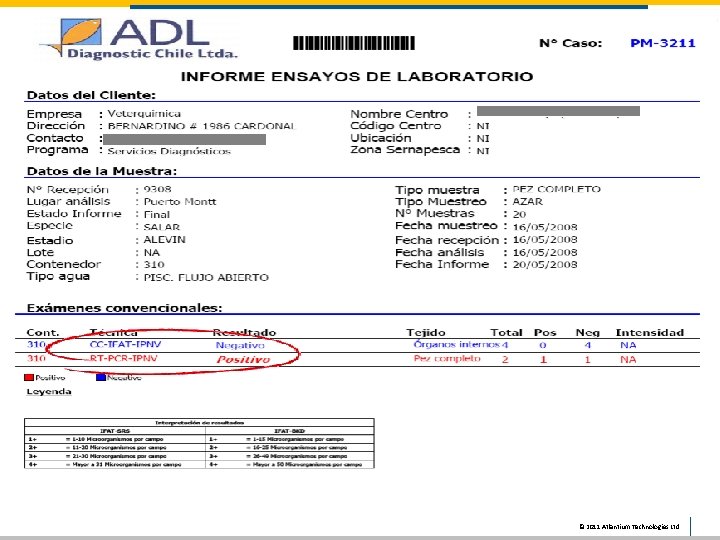Click the red Positivo legend swatch
720x540 pixels.
[29, 377]
